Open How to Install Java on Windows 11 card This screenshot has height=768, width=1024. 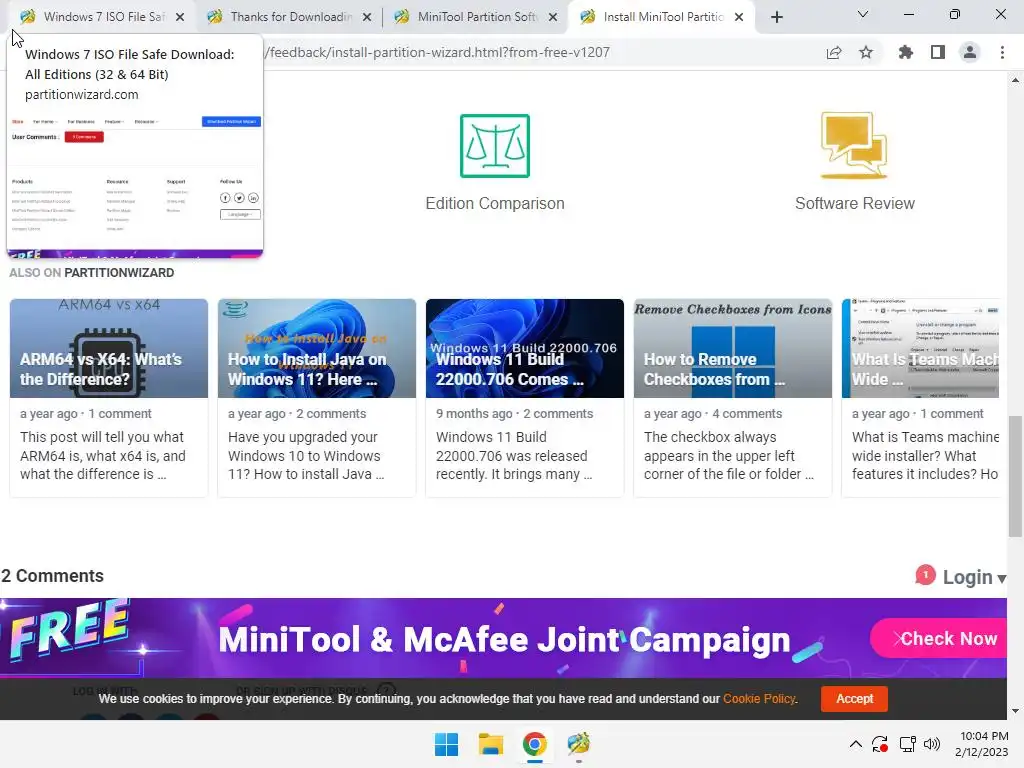point(317,398)
